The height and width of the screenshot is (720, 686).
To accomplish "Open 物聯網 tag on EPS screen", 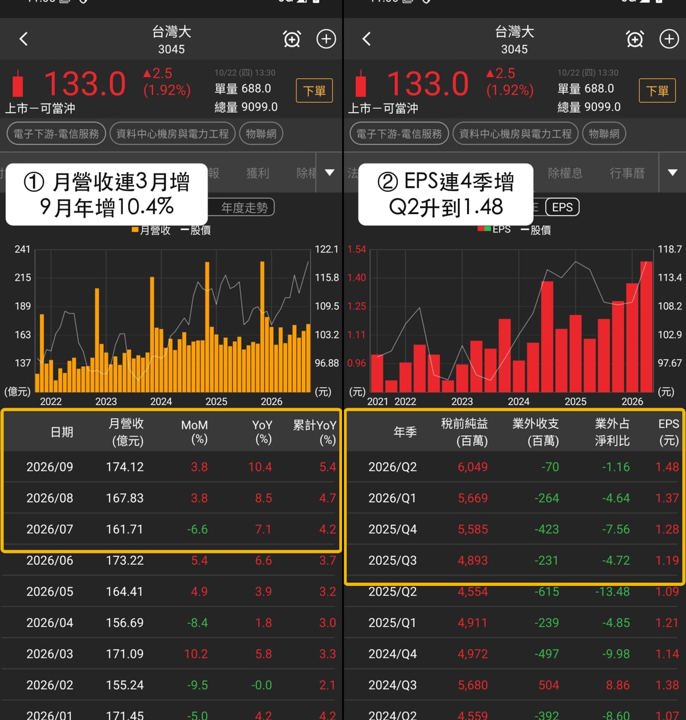I will (604, 134).
